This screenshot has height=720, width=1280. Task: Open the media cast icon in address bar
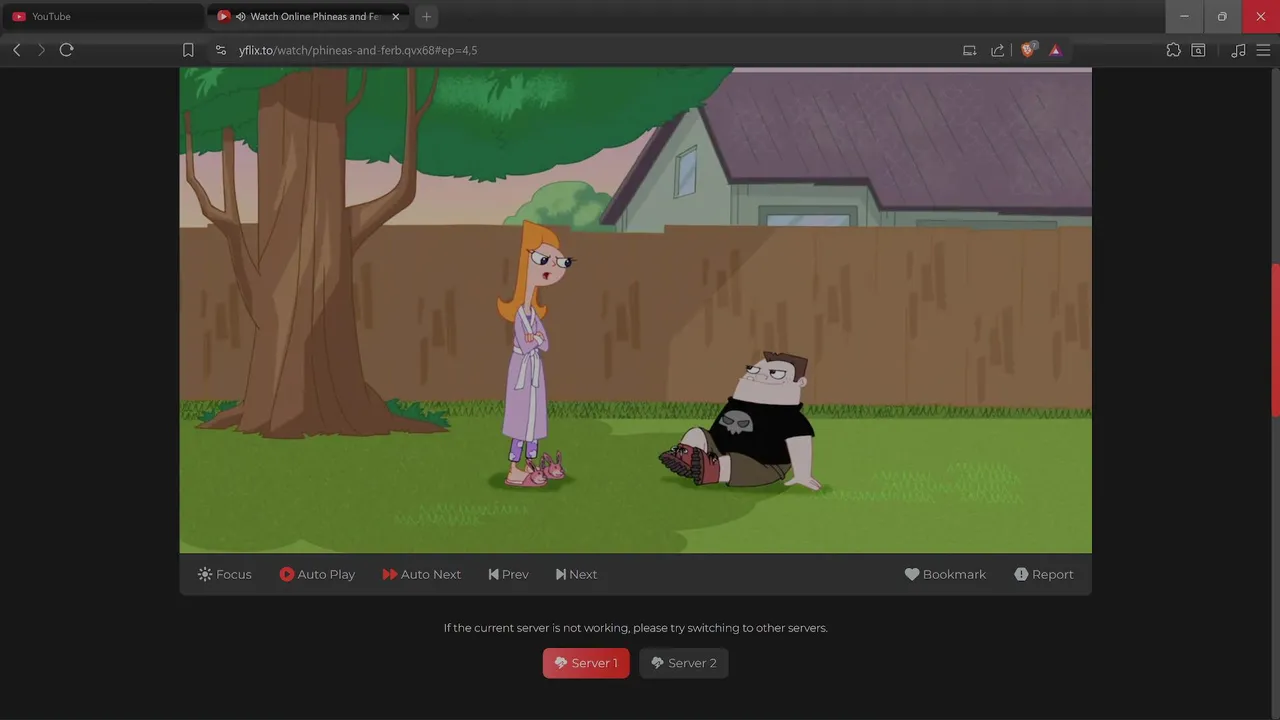969,50
